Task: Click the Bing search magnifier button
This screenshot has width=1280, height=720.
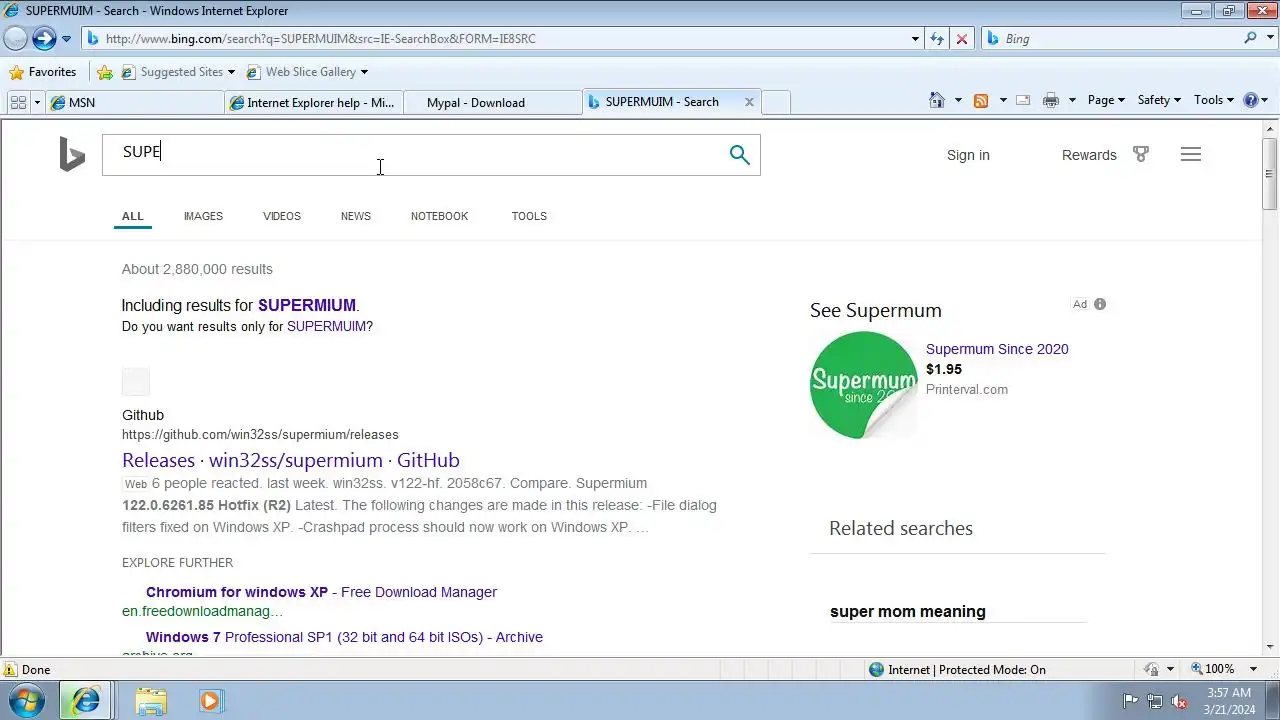Action: [739, 155]
